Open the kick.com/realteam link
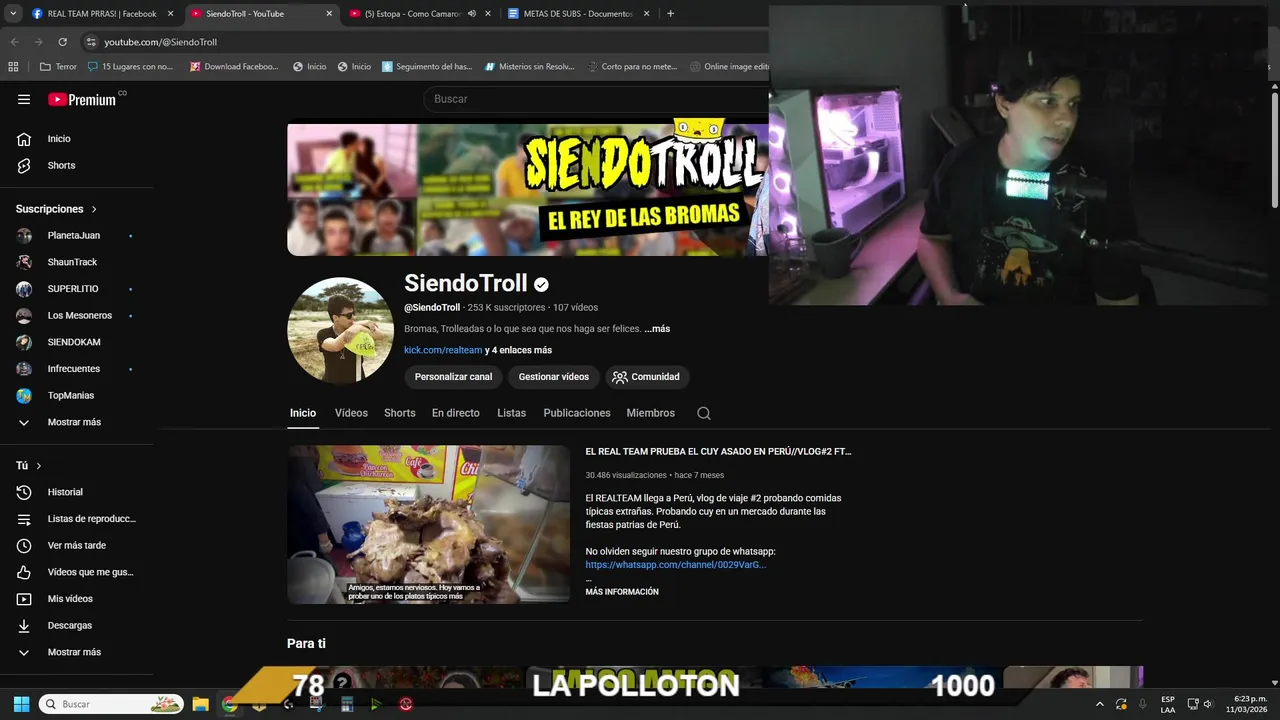1280x720 pixels. [443, 350]
